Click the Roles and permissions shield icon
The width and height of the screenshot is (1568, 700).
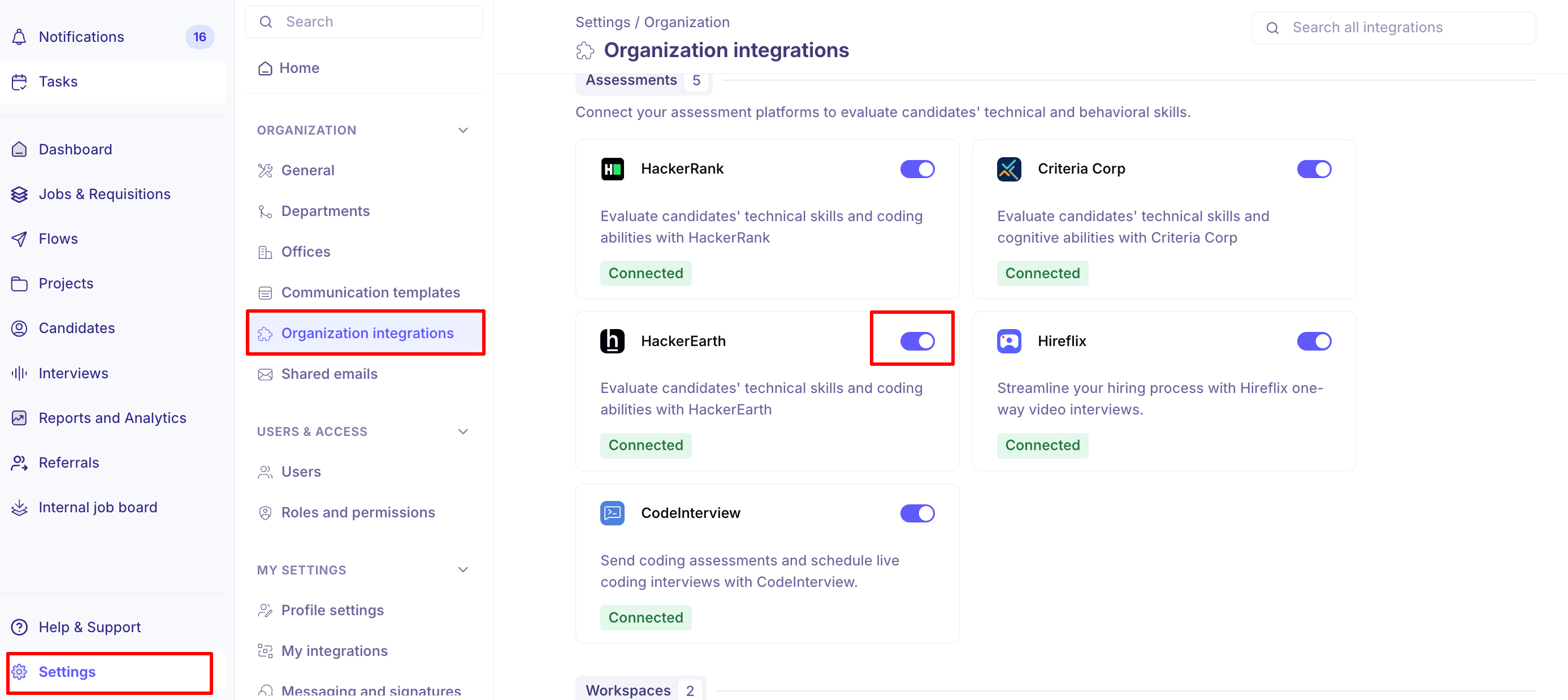[266, 512]
